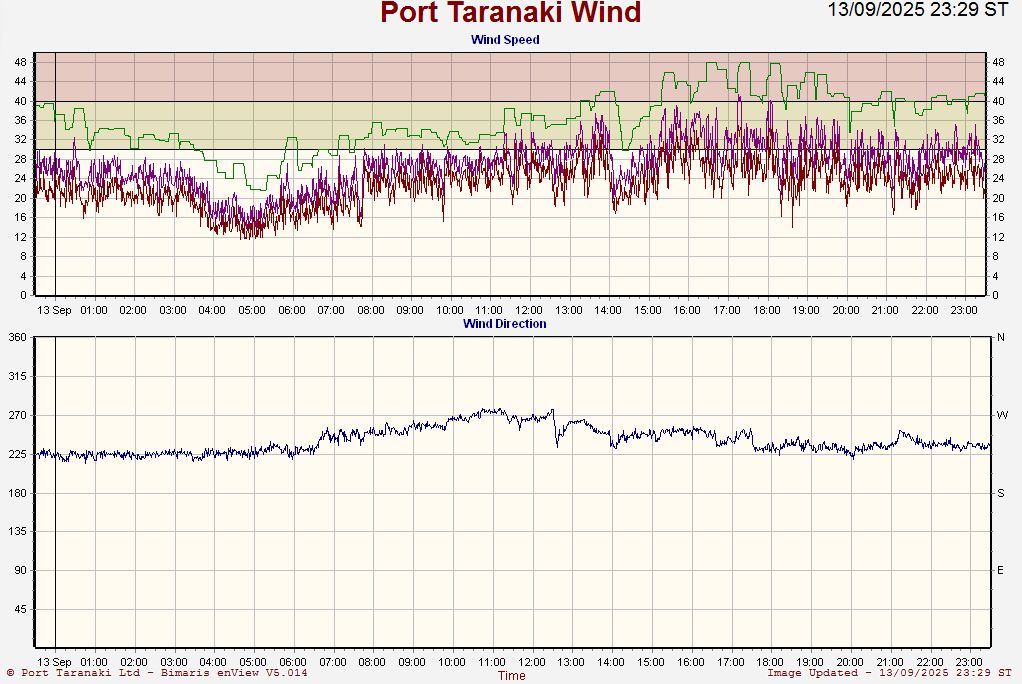1022x684 pixels.
Task: Select the "13/09/2025 23:29 ST" timestamp at top
Action: [x=918, y=9]
